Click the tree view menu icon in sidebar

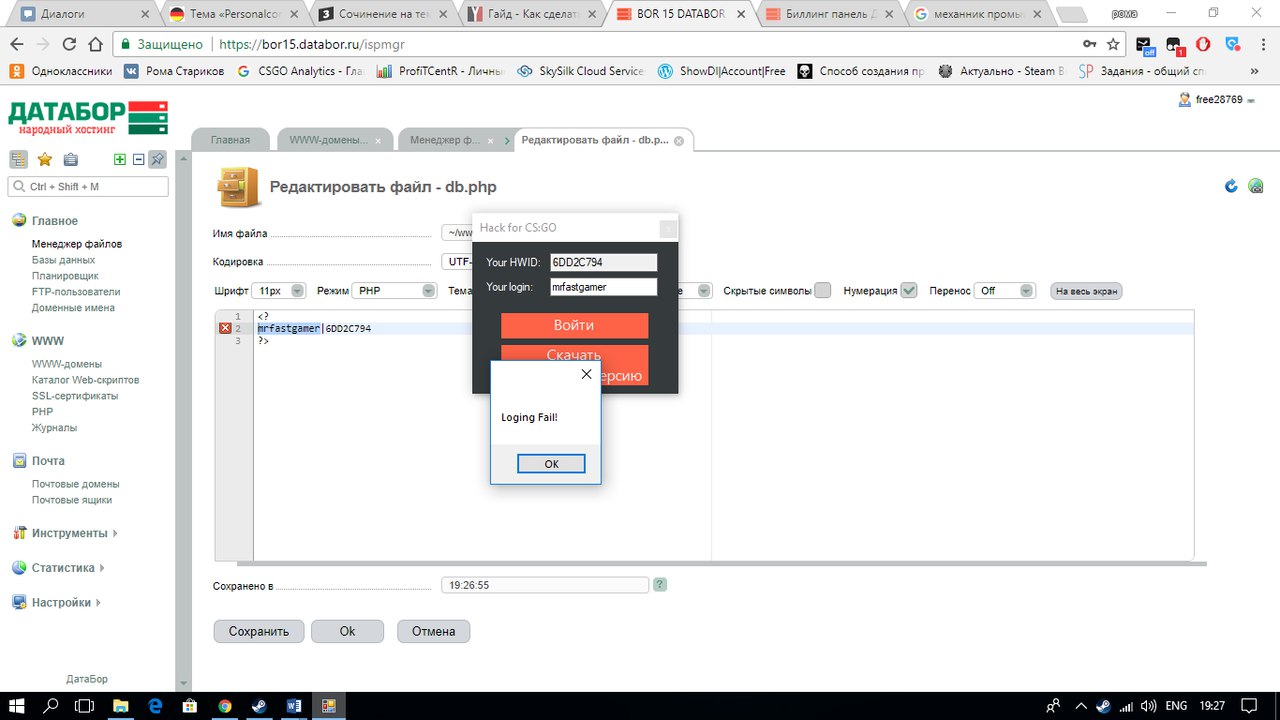18,159
